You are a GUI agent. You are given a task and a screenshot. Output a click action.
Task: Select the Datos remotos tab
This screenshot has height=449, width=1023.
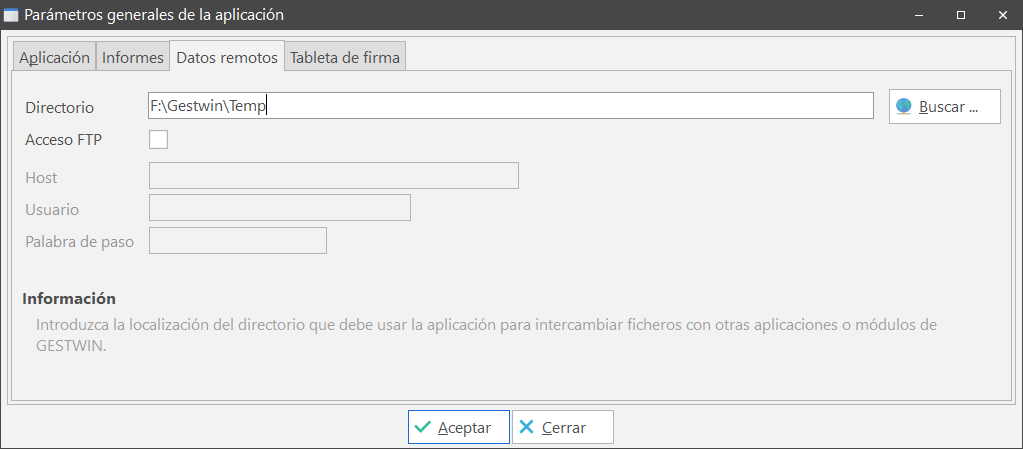227,58
